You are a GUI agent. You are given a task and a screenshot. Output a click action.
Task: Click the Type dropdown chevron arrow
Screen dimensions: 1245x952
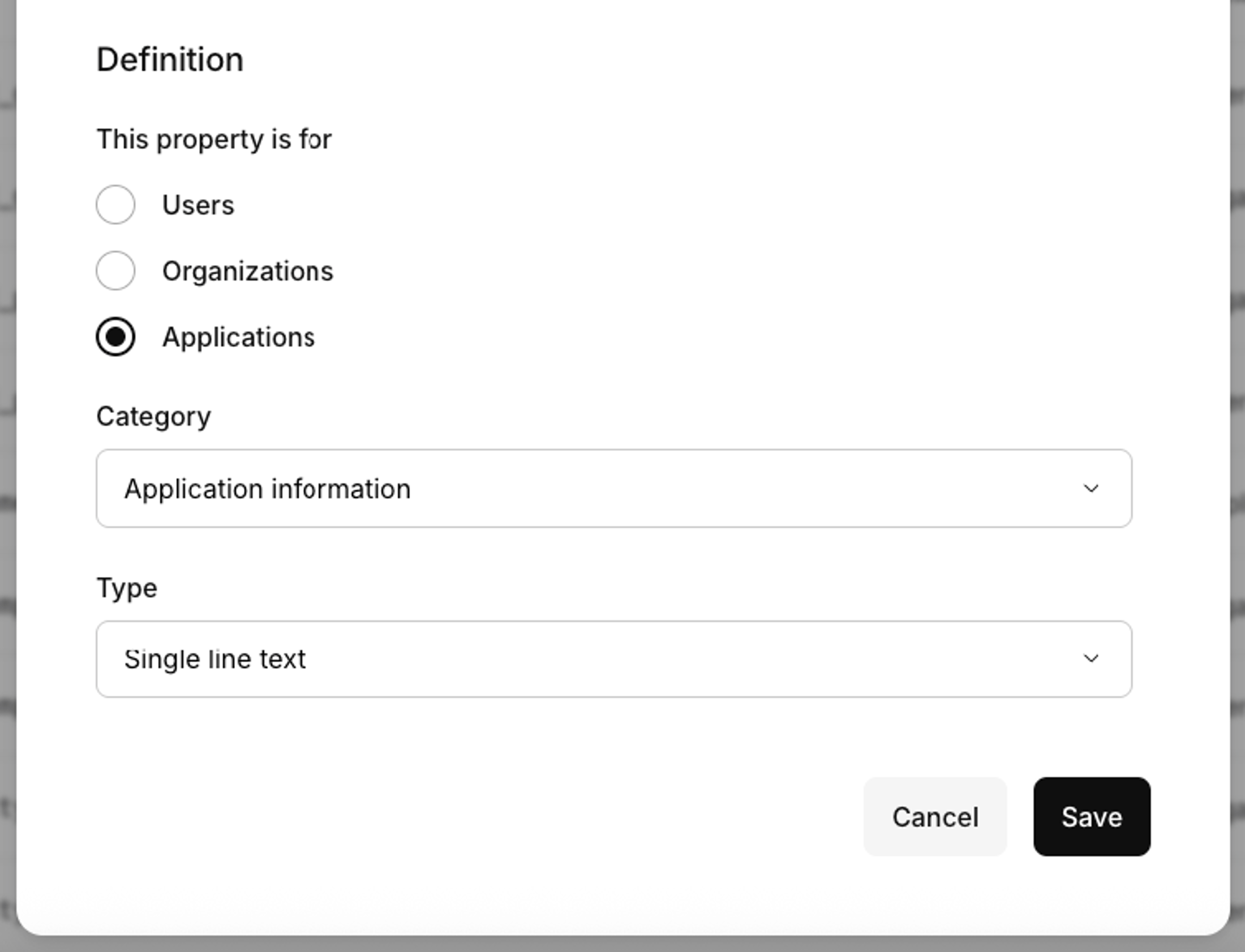point(1091,658)
